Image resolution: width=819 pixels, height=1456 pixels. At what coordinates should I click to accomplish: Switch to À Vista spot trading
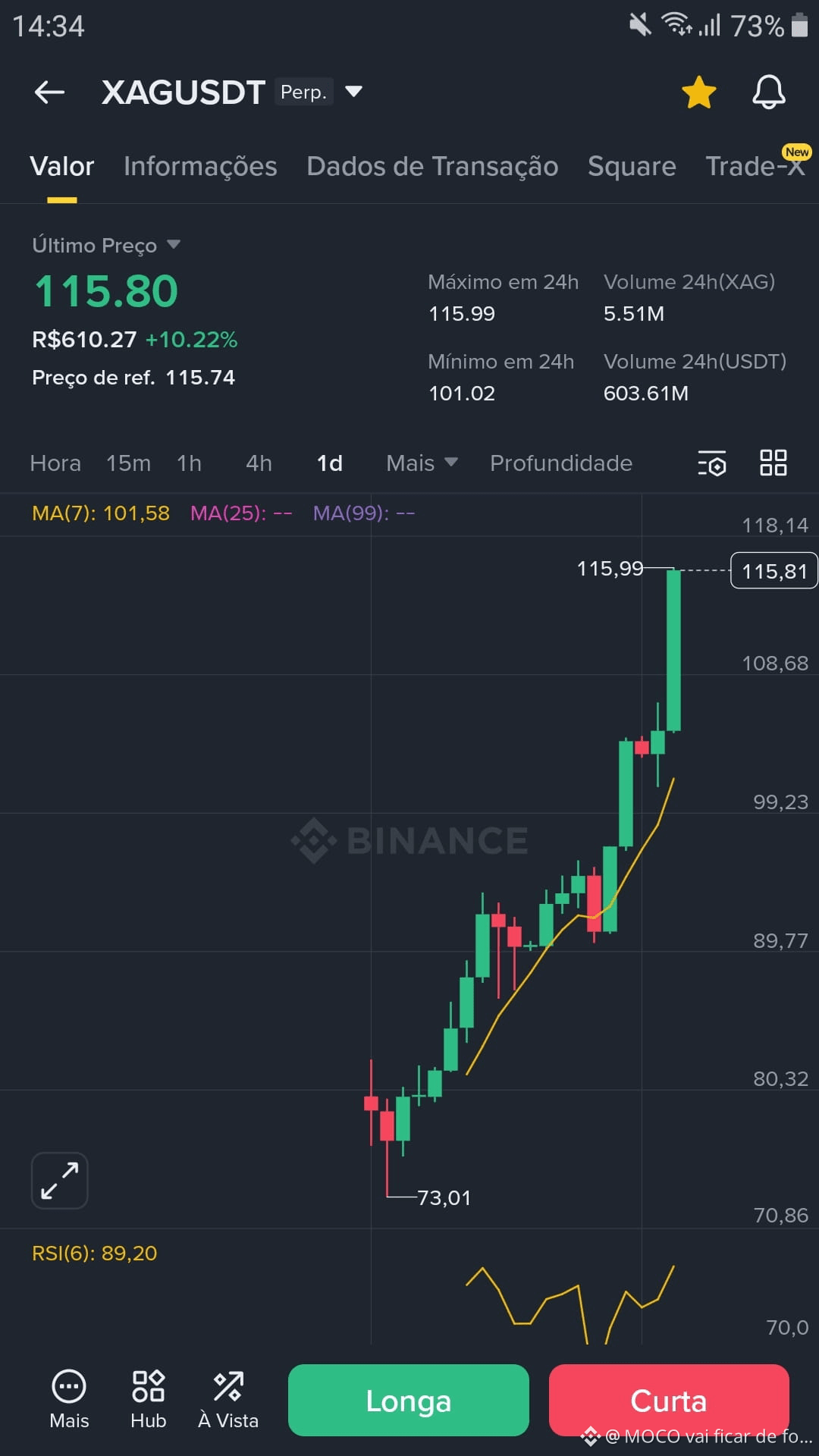(x=228, y=1400)
